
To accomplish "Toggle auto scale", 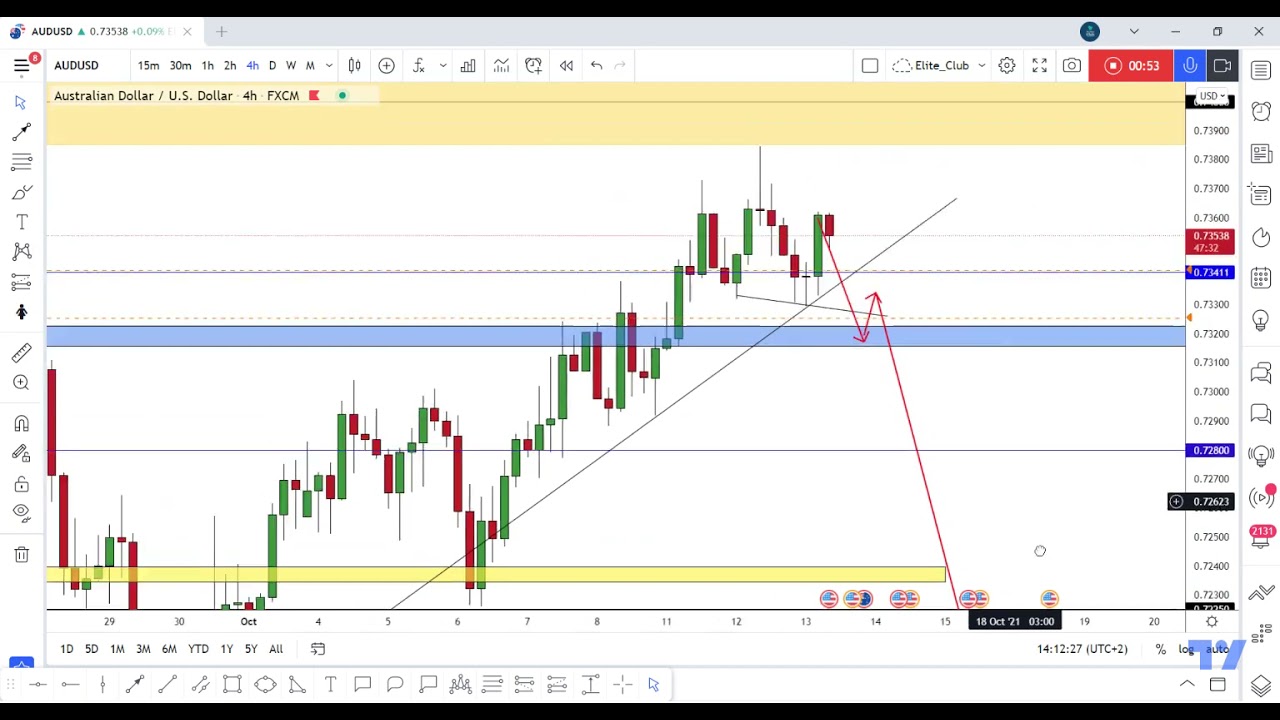I will pos(1216,650).
